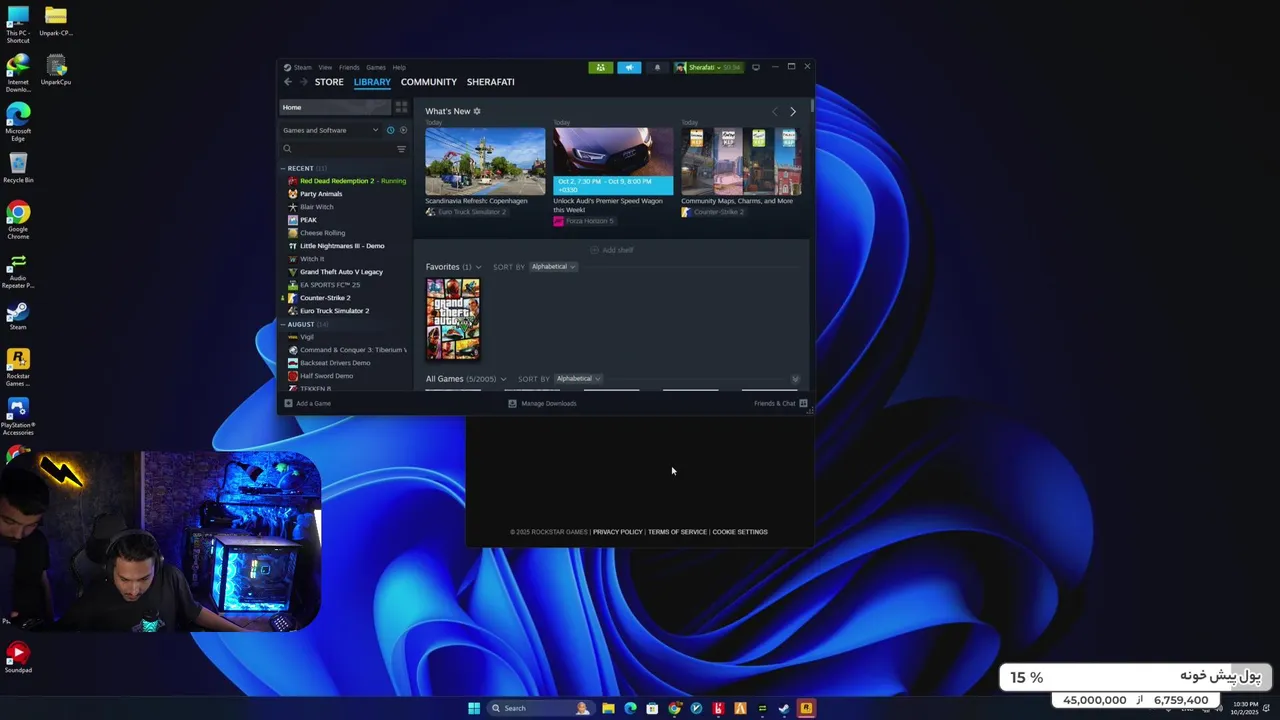Click the Steam forward navigation arrow
This screenshot has width=1280, height=720.
pos(303,82)
